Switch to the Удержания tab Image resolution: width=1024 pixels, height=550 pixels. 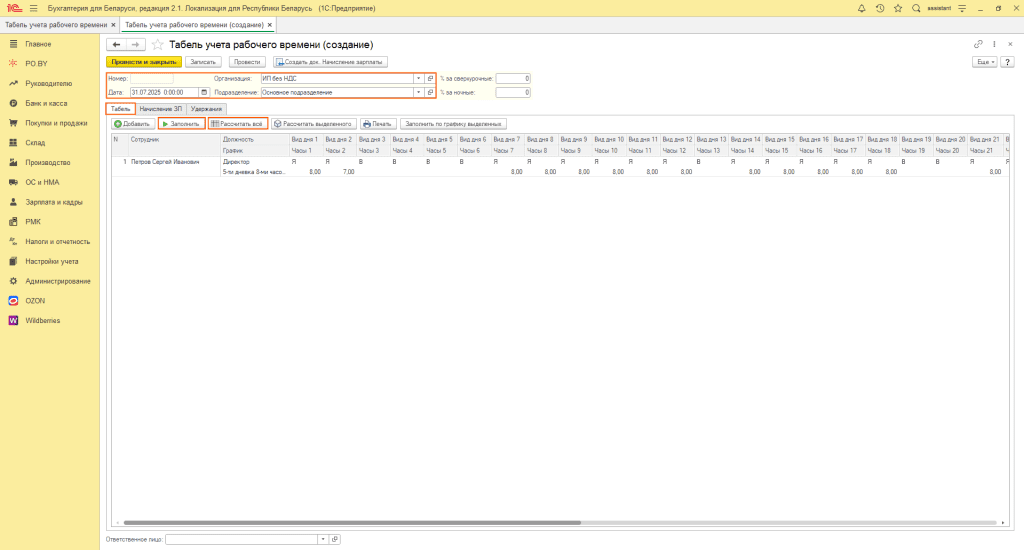pos(206,109)
